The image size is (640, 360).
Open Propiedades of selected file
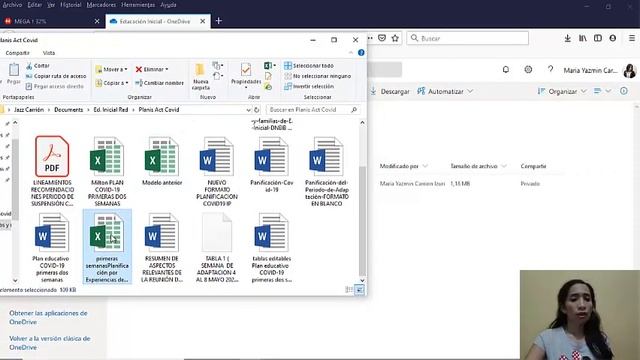tap(246, 76)
